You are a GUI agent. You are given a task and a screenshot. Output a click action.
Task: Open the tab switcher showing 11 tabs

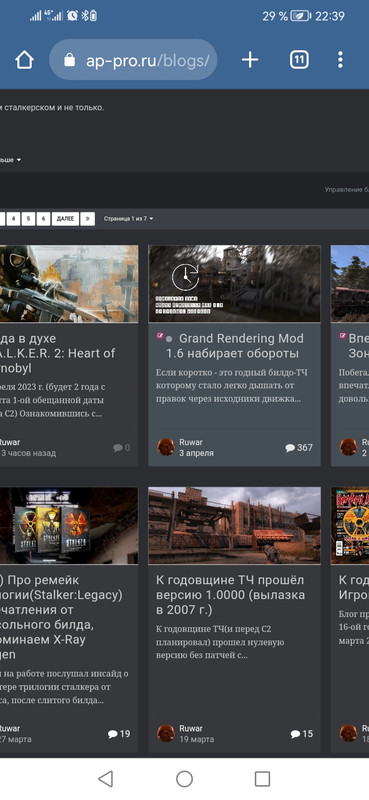[299, 60]
